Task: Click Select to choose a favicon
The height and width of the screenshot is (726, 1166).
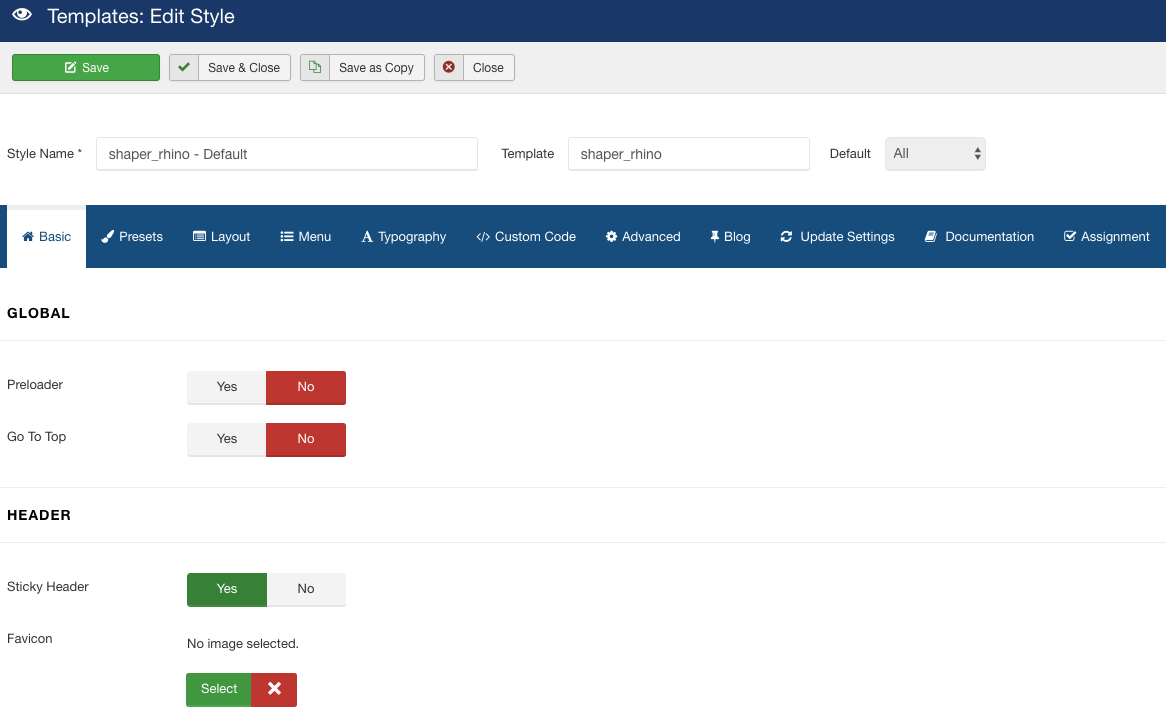Action: 219,689
